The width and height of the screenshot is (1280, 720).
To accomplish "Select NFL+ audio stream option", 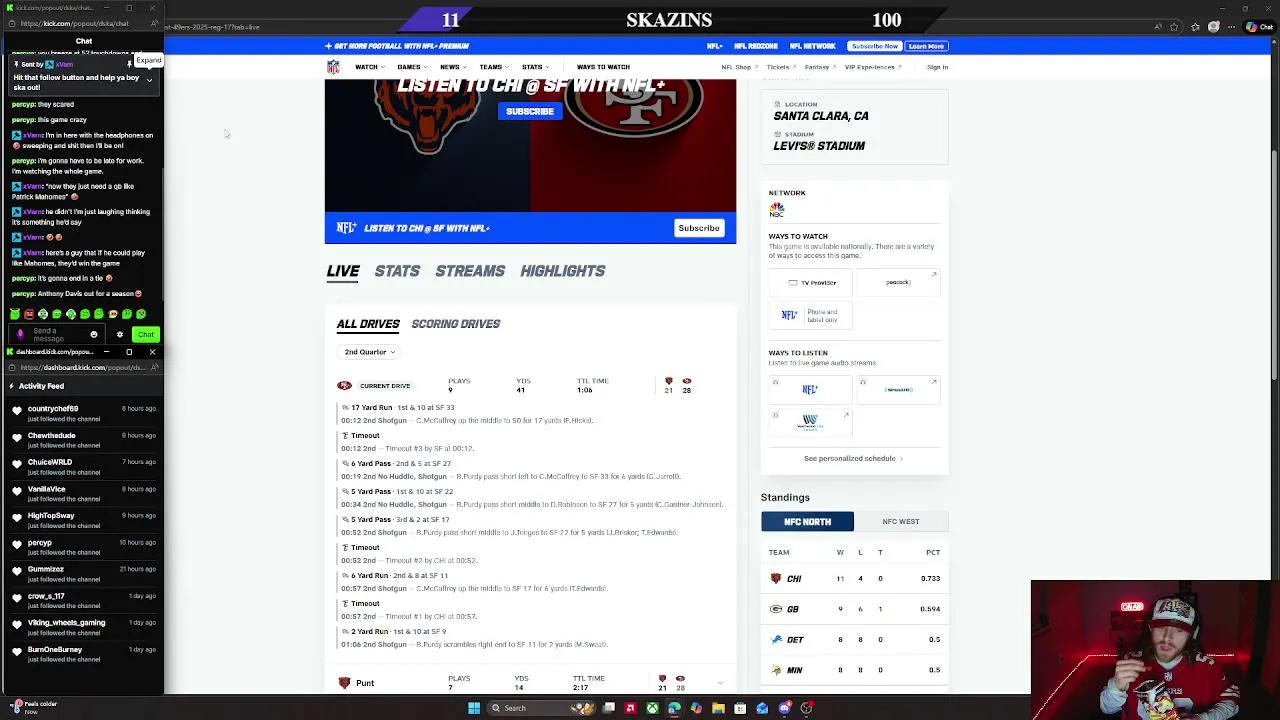I will click(x=810, y=390).
